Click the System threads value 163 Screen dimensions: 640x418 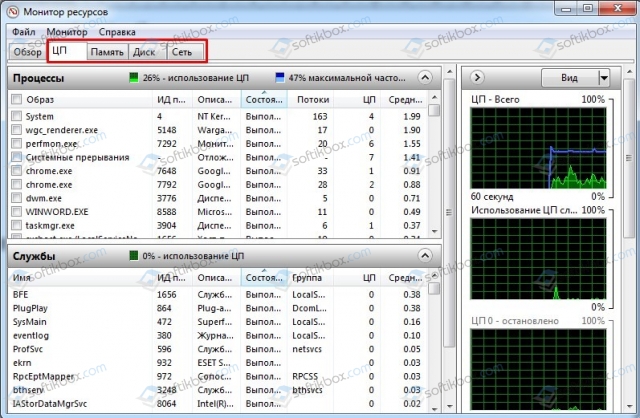pyautogui.click(x=320, y=116)
